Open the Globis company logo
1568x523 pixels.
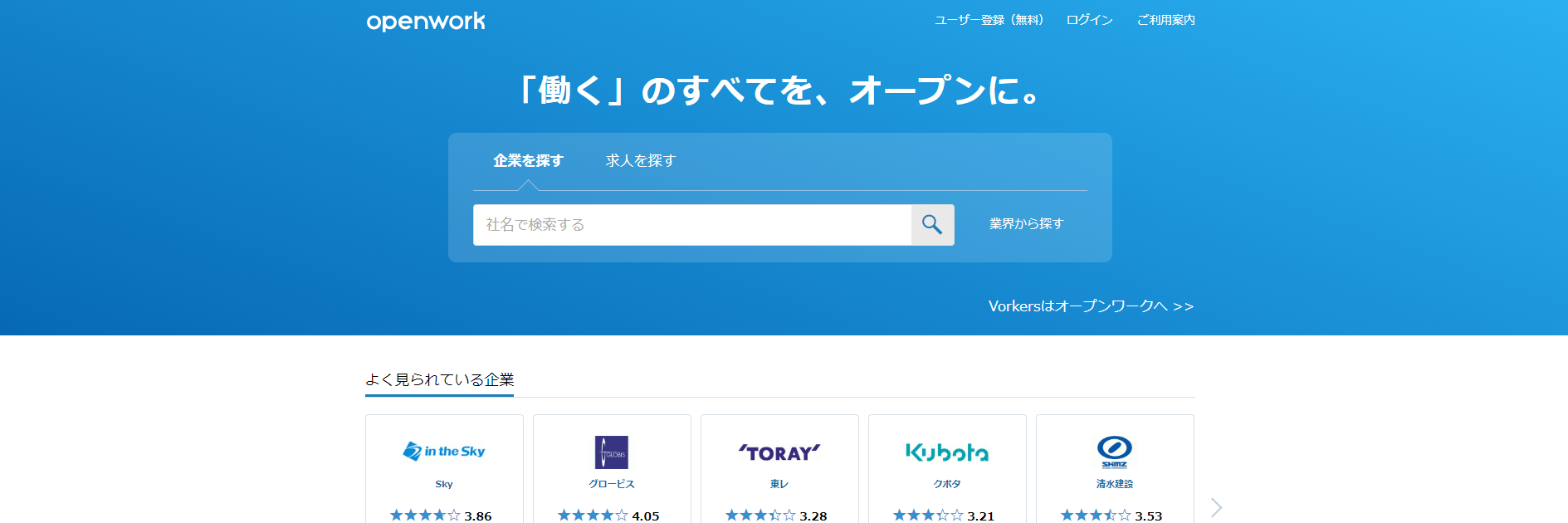tap(612, 452)
